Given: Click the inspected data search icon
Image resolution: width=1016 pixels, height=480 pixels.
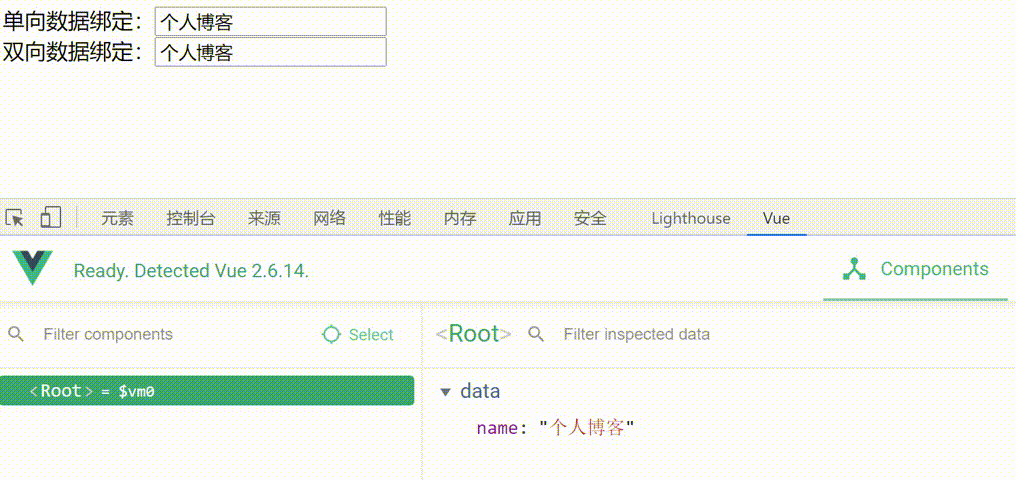Looking at the screenshot, I should click(536, 334).
